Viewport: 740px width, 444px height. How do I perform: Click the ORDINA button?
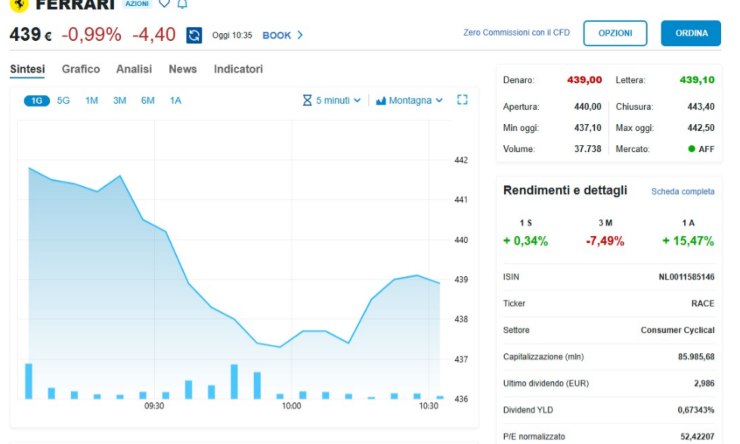coord(691,33)
